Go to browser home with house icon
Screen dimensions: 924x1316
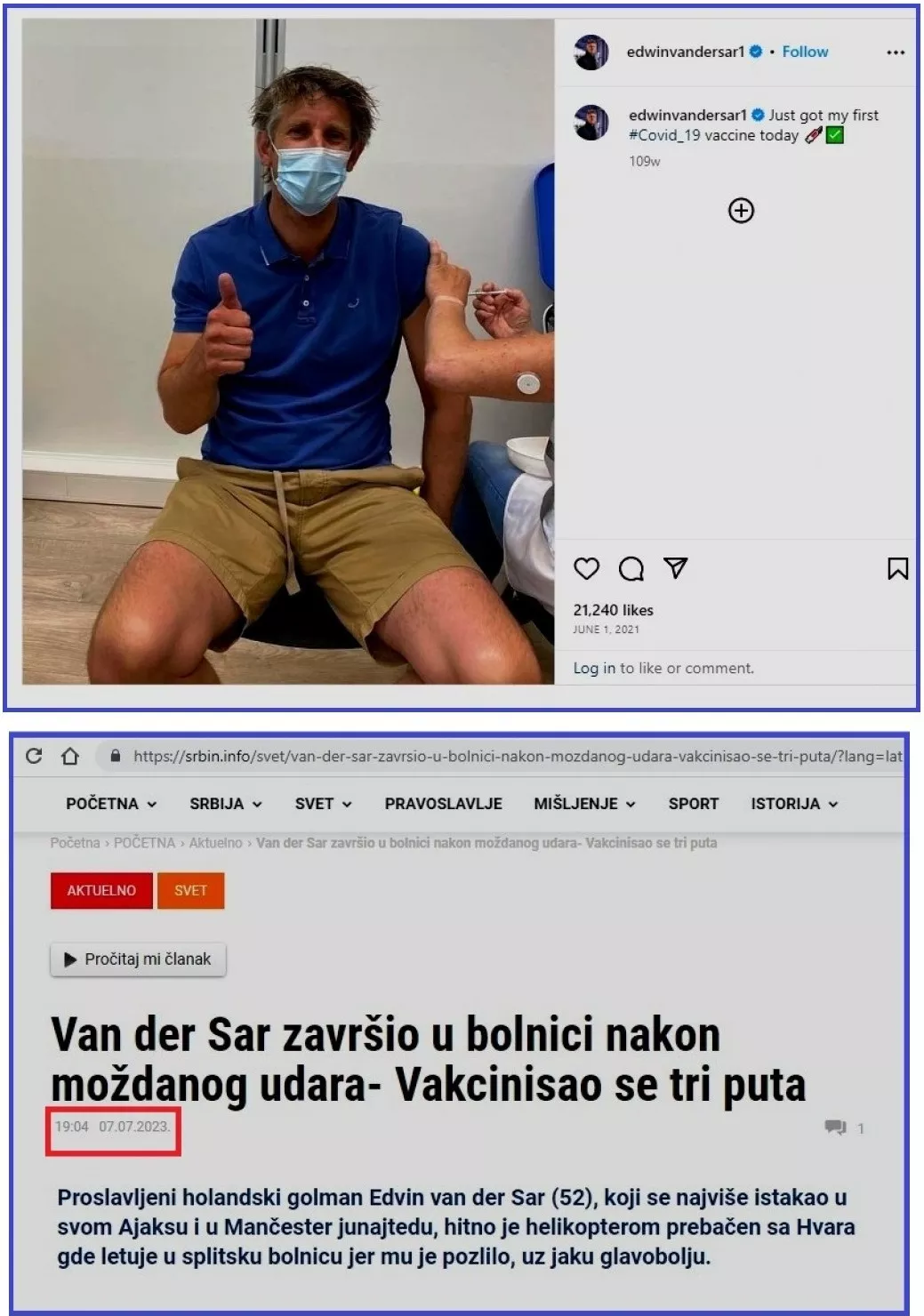tap(70, 756)
